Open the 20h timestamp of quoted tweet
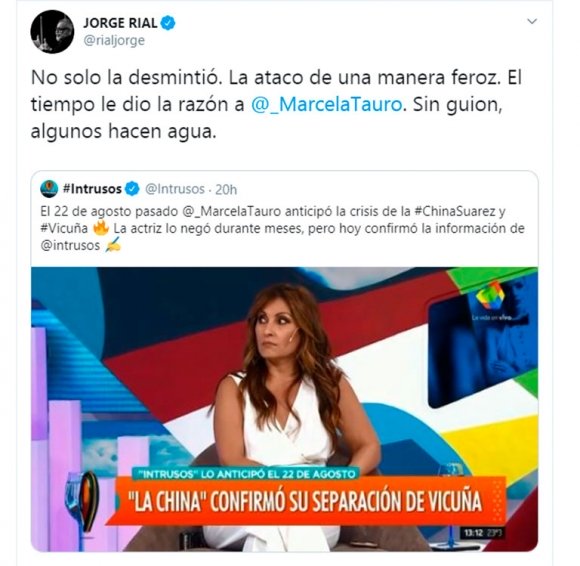This screenshot has width=580, height=566. point(226,189)
